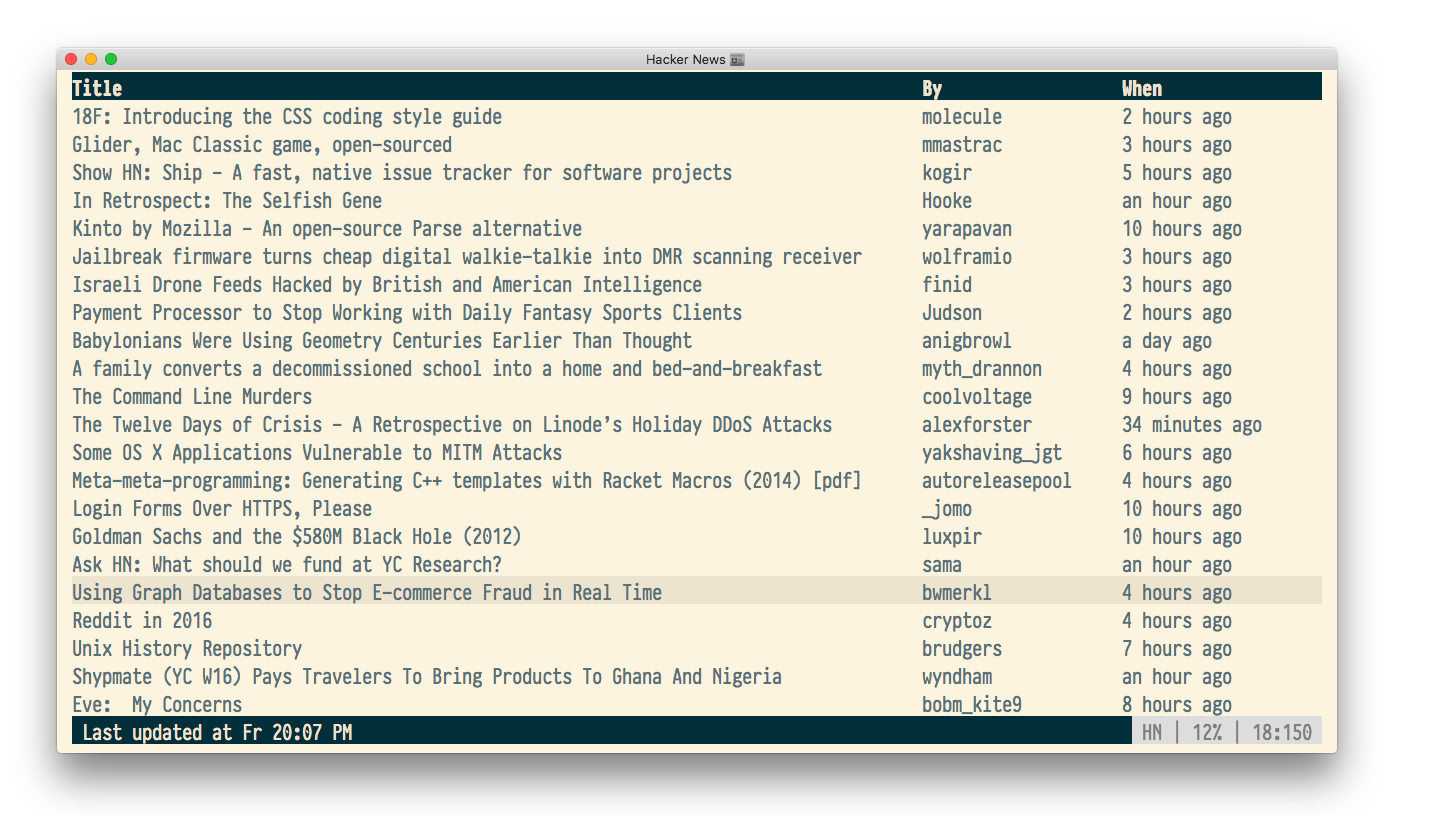Open the story about 18F CSS style guide

(287, 117)
